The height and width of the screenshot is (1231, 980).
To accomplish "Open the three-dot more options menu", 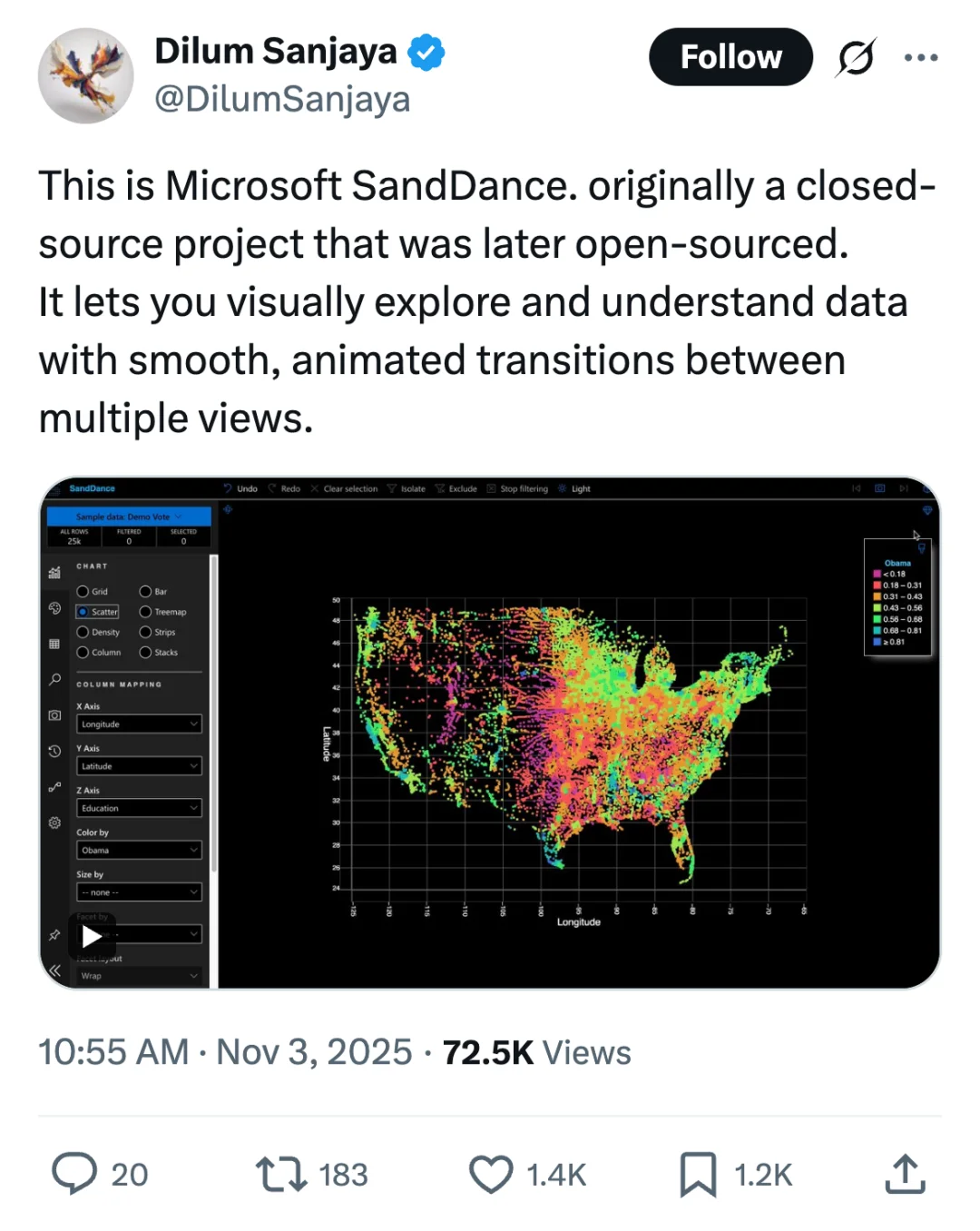I will 921,57.
